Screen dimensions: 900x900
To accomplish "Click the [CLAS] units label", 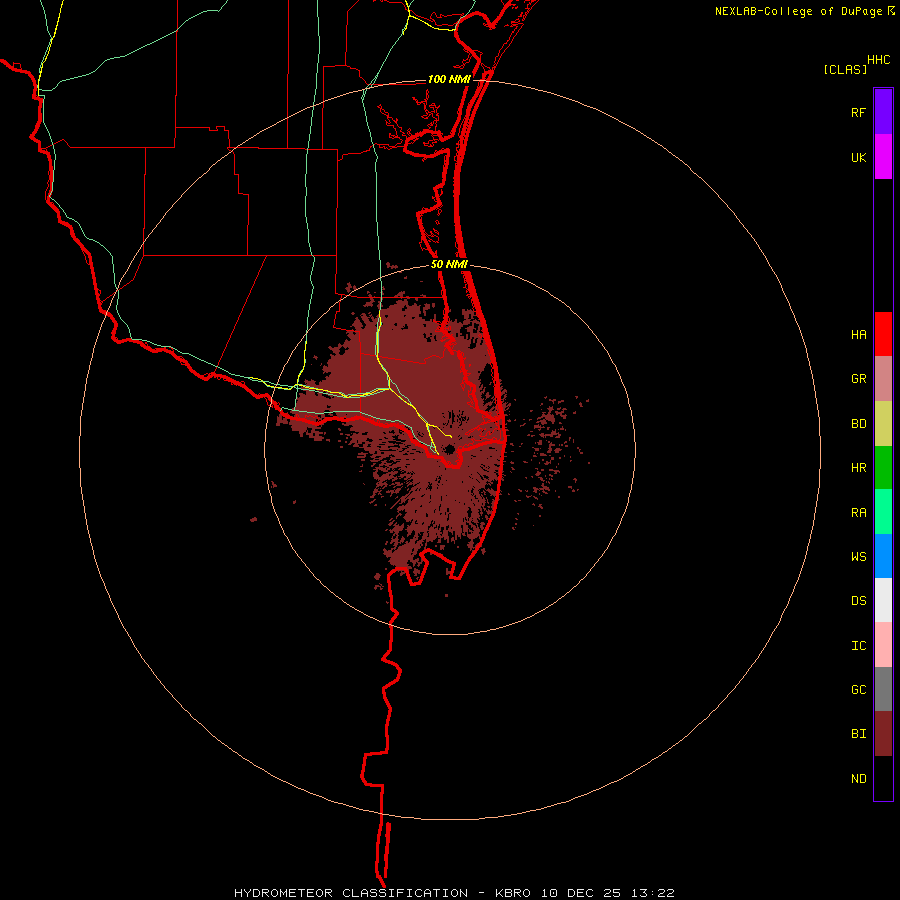I will coord(845,69).
